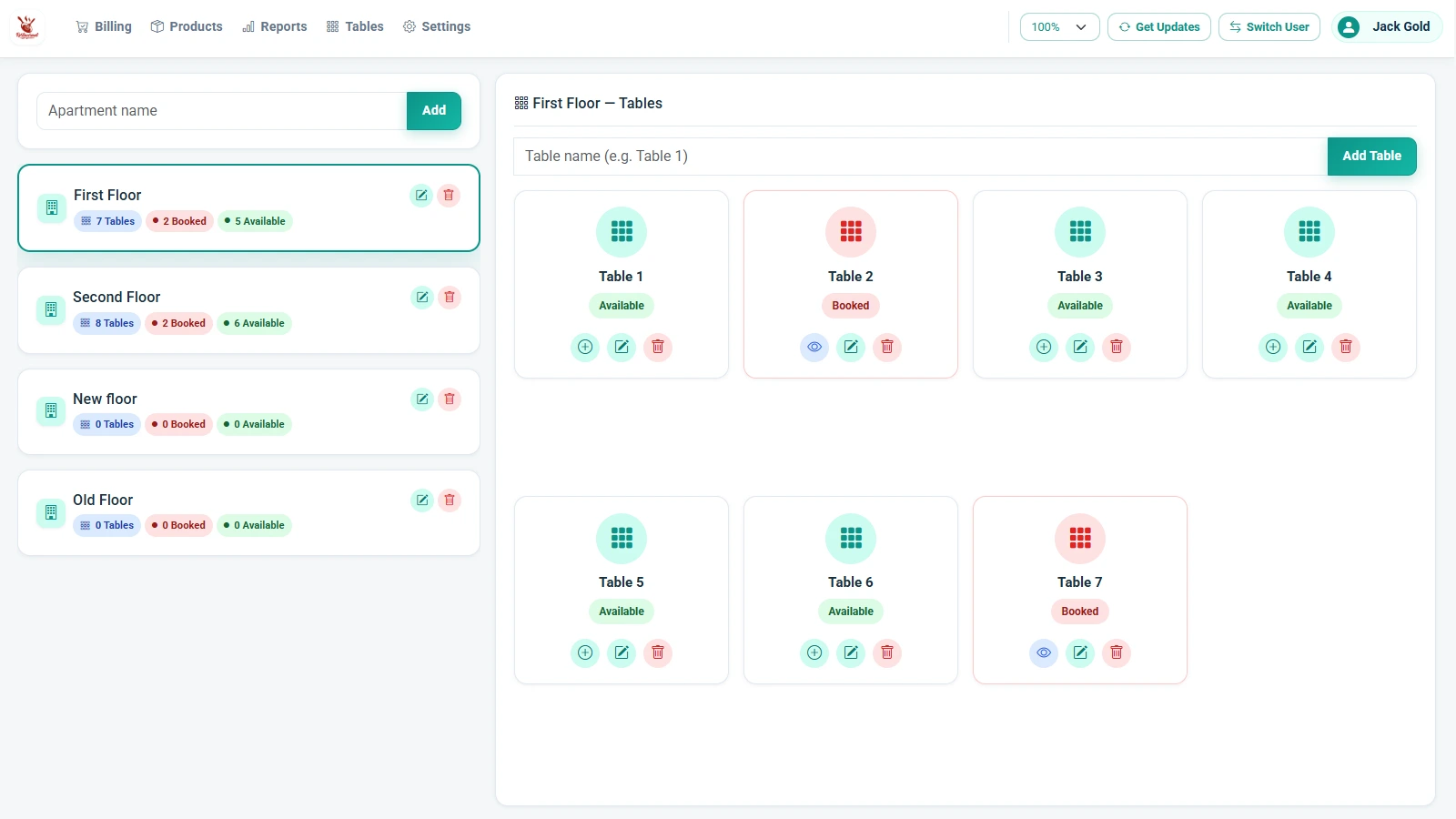Go to the Reports menu
The width and height of the screenshot is (1456, 819).
tap(274, 26)
